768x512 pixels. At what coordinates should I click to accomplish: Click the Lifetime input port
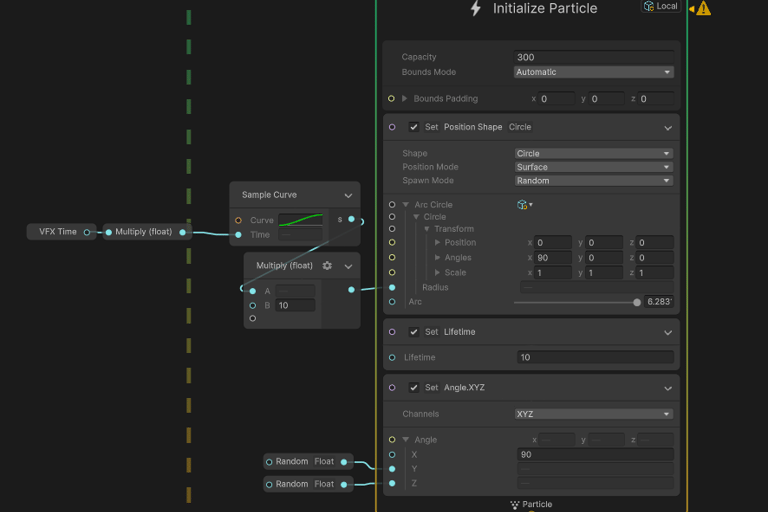coord(392,357)
